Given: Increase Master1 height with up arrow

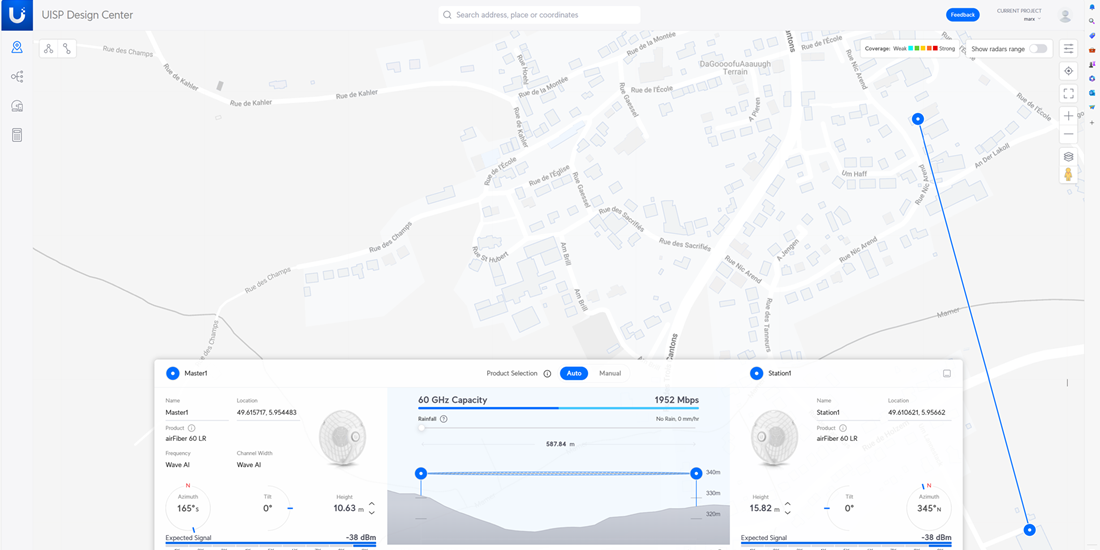Looking at the screenshot, I should (x=372, y=504).
